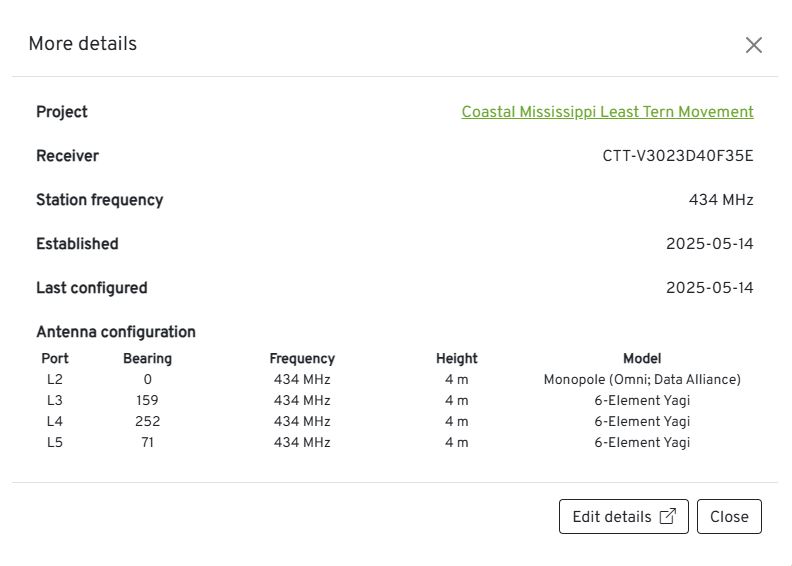Click Monopole (Omni; Data Alliance) model cell
This screenshot has height=566, width=792.
(641, 380)
